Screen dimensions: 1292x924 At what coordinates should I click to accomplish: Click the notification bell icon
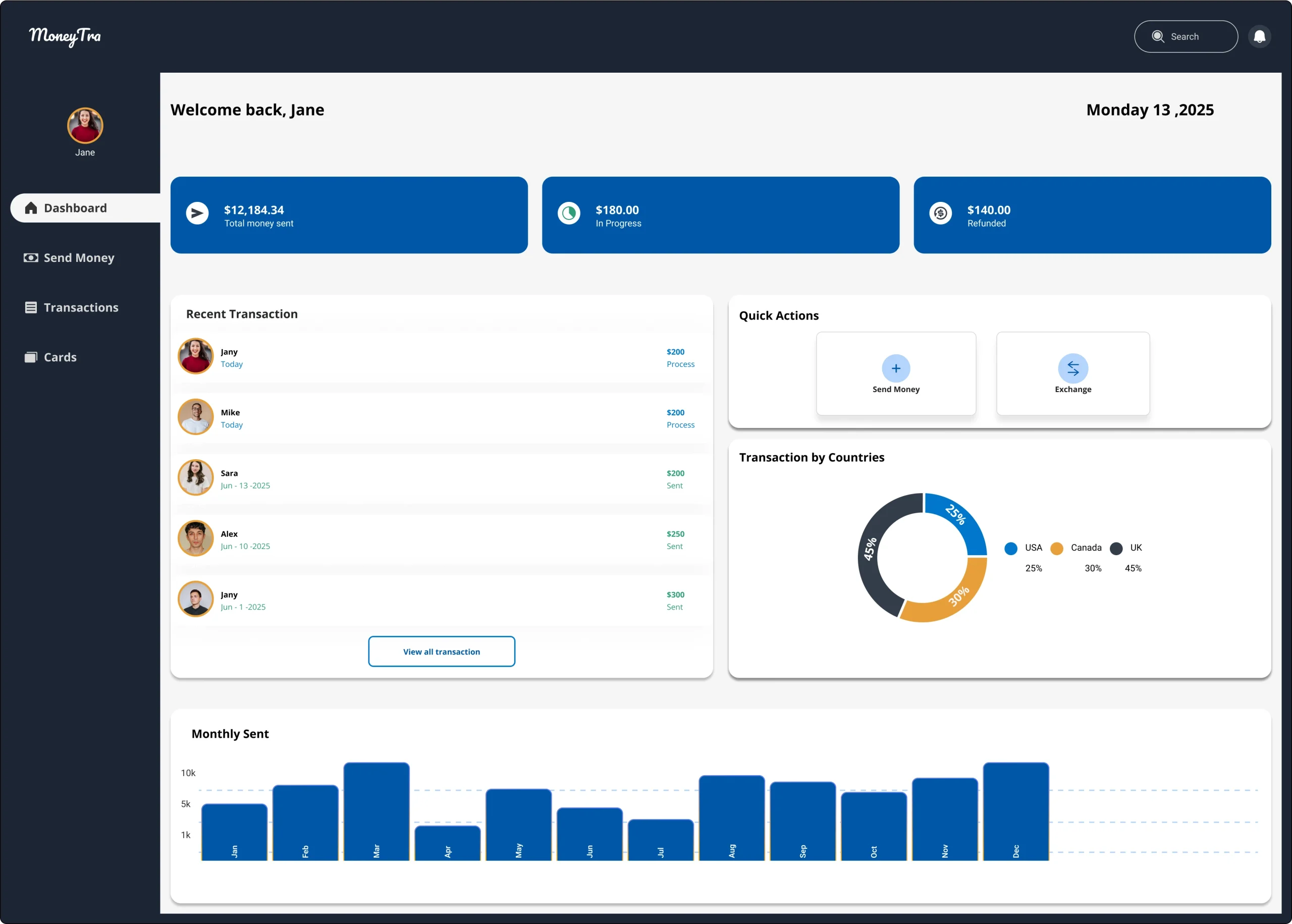point(1259,36)
